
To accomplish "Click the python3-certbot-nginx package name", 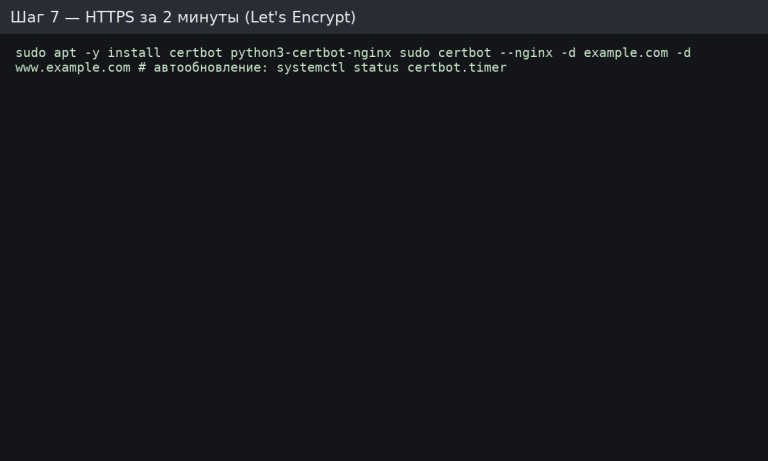I will (x=310, y=52).
